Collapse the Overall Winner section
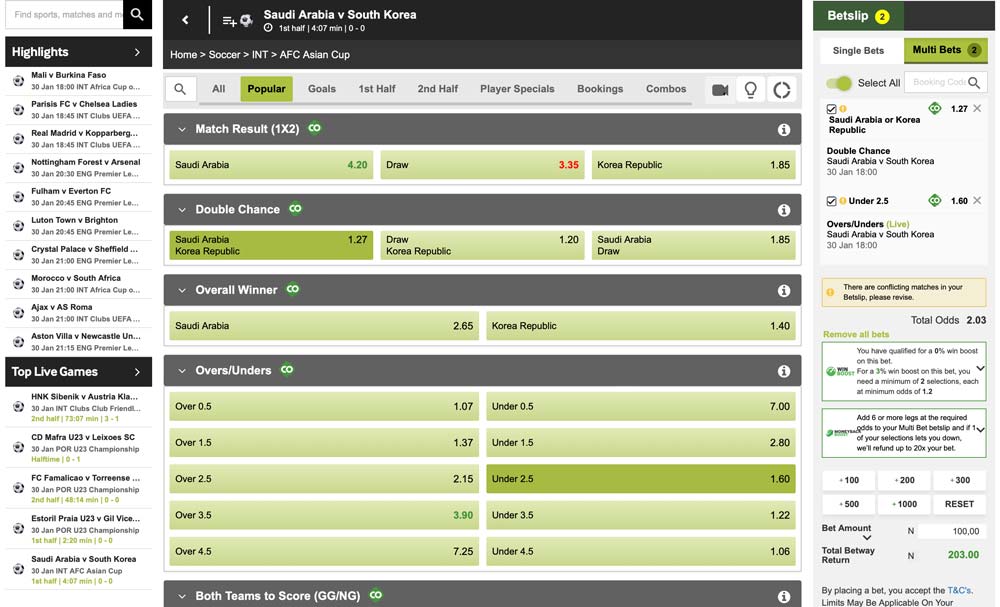The image size is (1000, 607). click(x=182, y=290)
